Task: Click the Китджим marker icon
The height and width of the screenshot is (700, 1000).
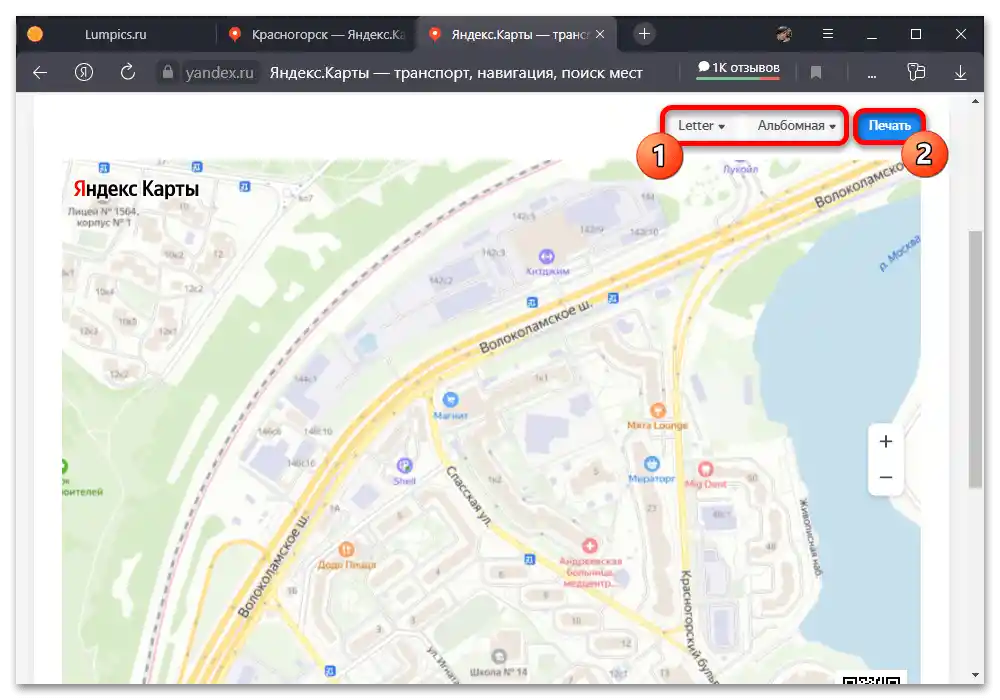Action: pyautogui.click(x=547, y=256)
